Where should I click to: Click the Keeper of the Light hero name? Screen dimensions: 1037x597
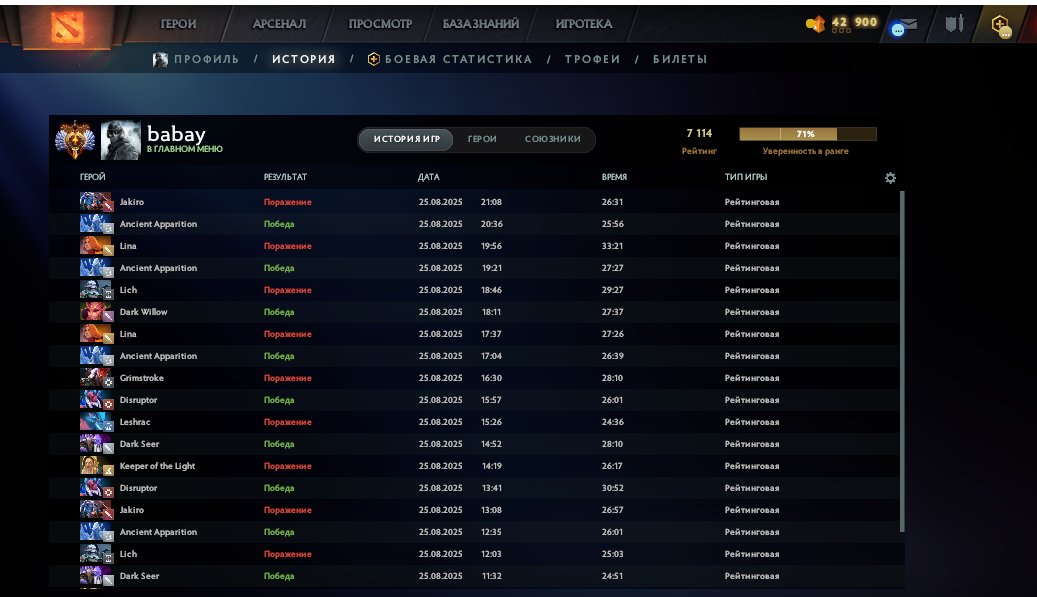coord(157,465)
